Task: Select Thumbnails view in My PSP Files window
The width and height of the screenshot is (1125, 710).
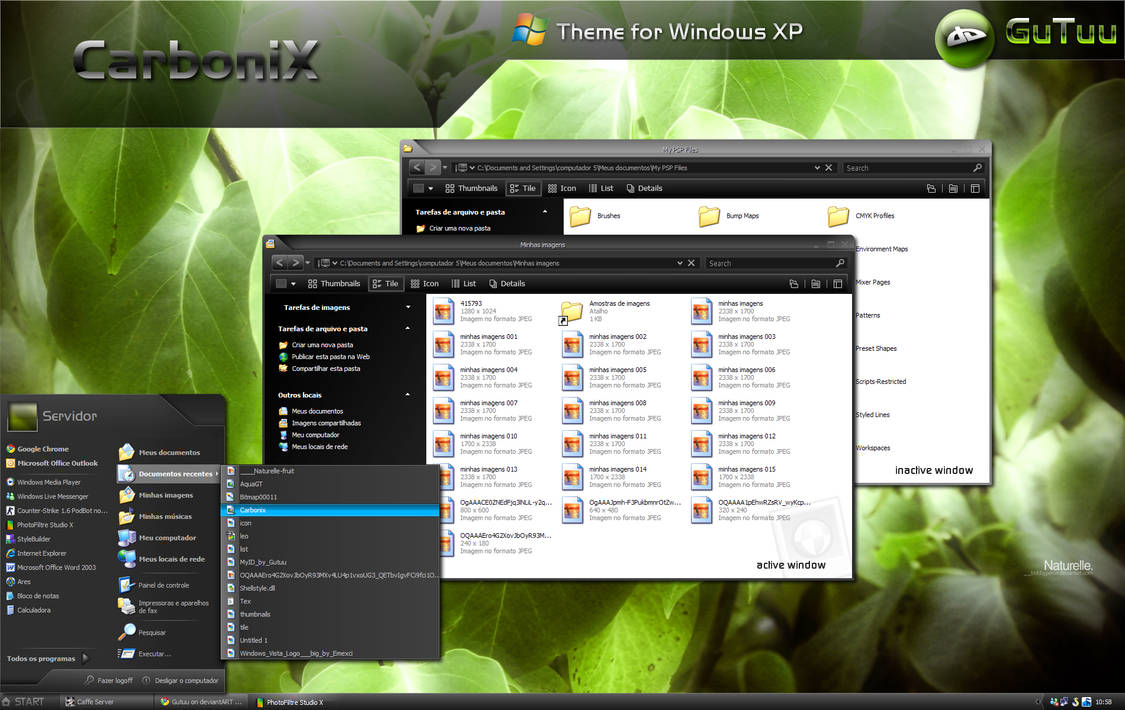Action: click(471, 189)
